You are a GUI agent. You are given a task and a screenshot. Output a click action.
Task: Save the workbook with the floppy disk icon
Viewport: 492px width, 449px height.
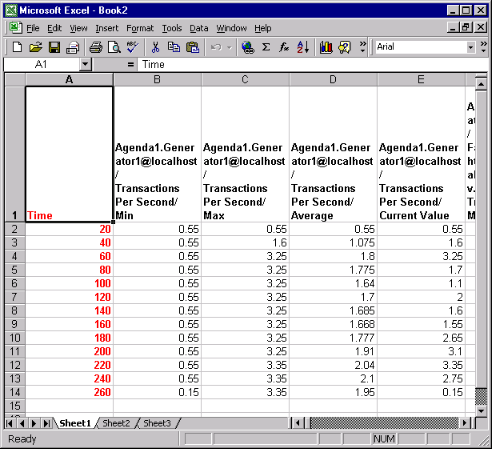coord(54,47)
